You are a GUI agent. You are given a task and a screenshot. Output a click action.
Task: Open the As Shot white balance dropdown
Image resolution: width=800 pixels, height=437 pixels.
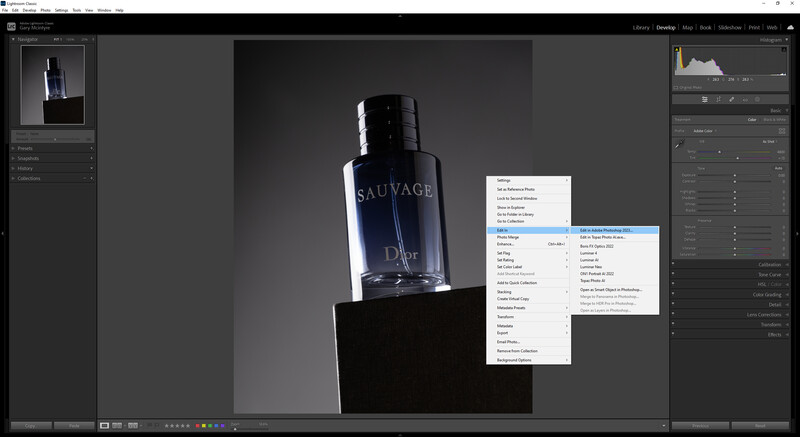pyautogui.click(x=770, y=141)
